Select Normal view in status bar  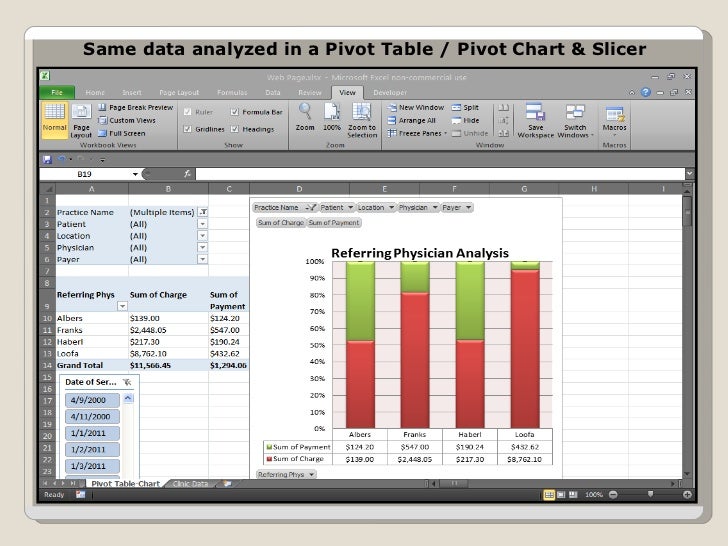click(x=549, y=495)
